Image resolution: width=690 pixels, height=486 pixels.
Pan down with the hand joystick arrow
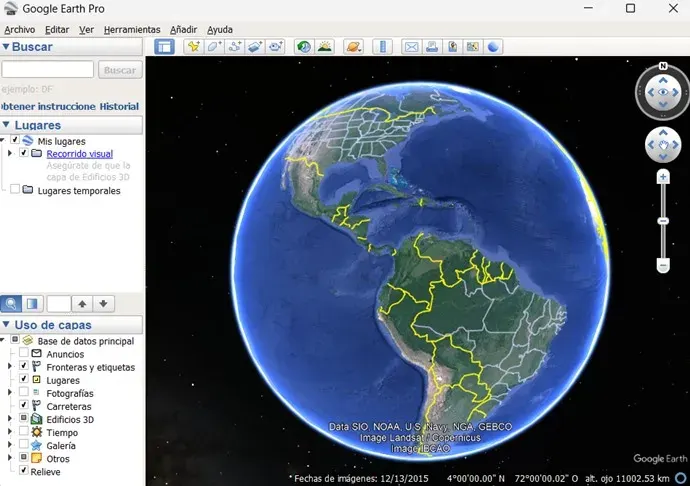click(x=663, y=157)
